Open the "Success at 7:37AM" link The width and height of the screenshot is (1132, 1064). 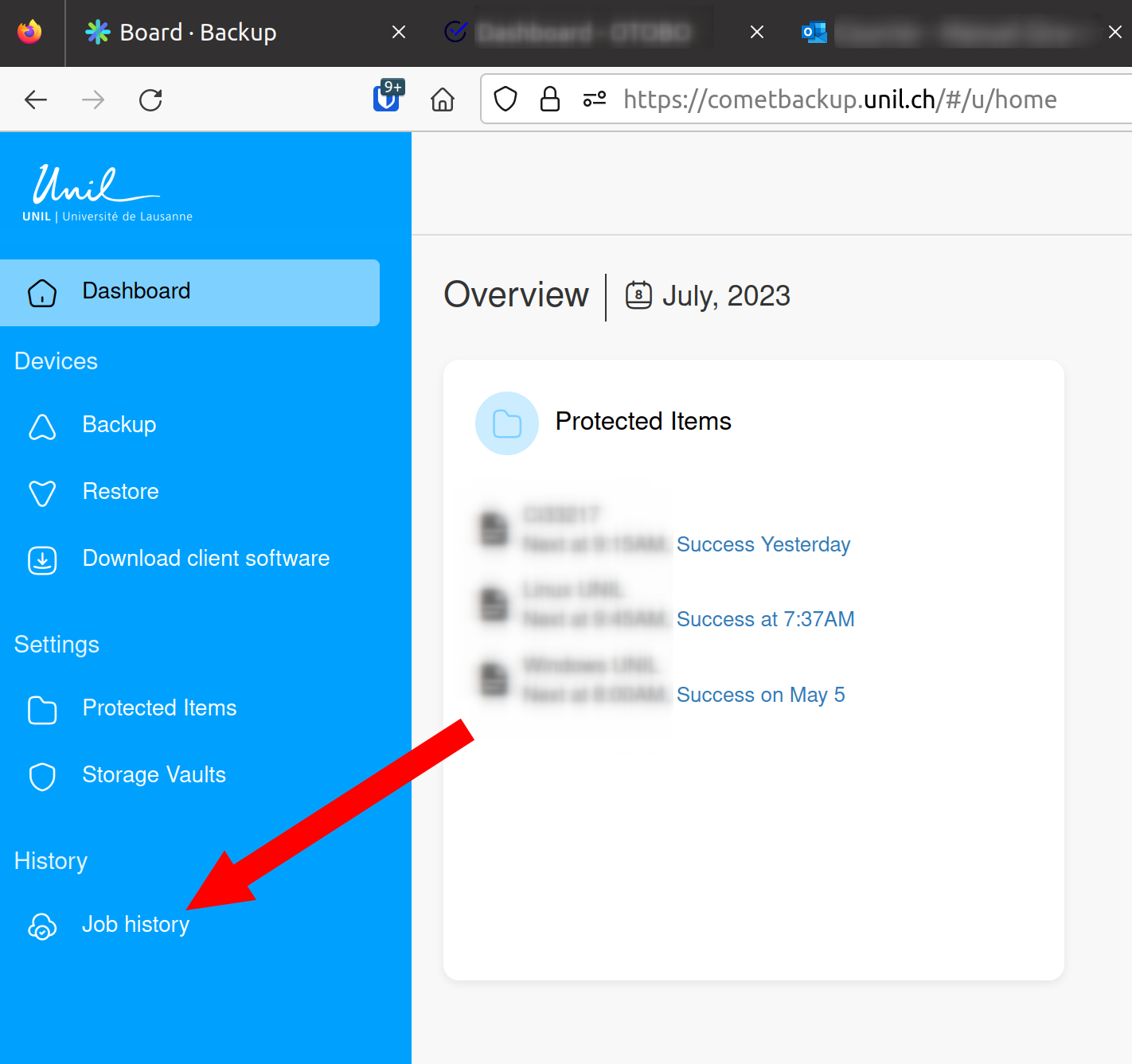pos(765,619)
